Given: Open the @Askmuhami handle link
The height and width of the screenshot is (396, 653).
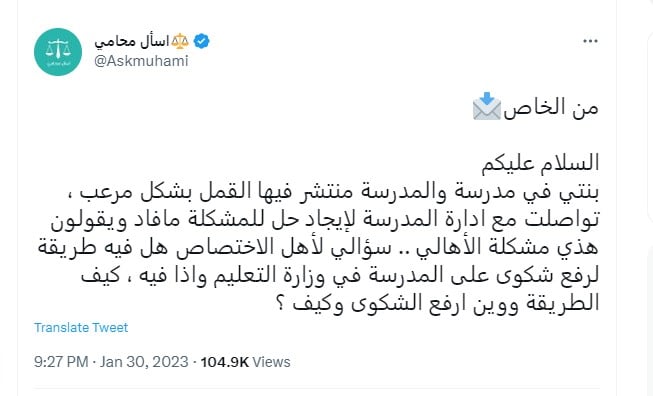Looking at the screenshot, I should tap(141, 61).
